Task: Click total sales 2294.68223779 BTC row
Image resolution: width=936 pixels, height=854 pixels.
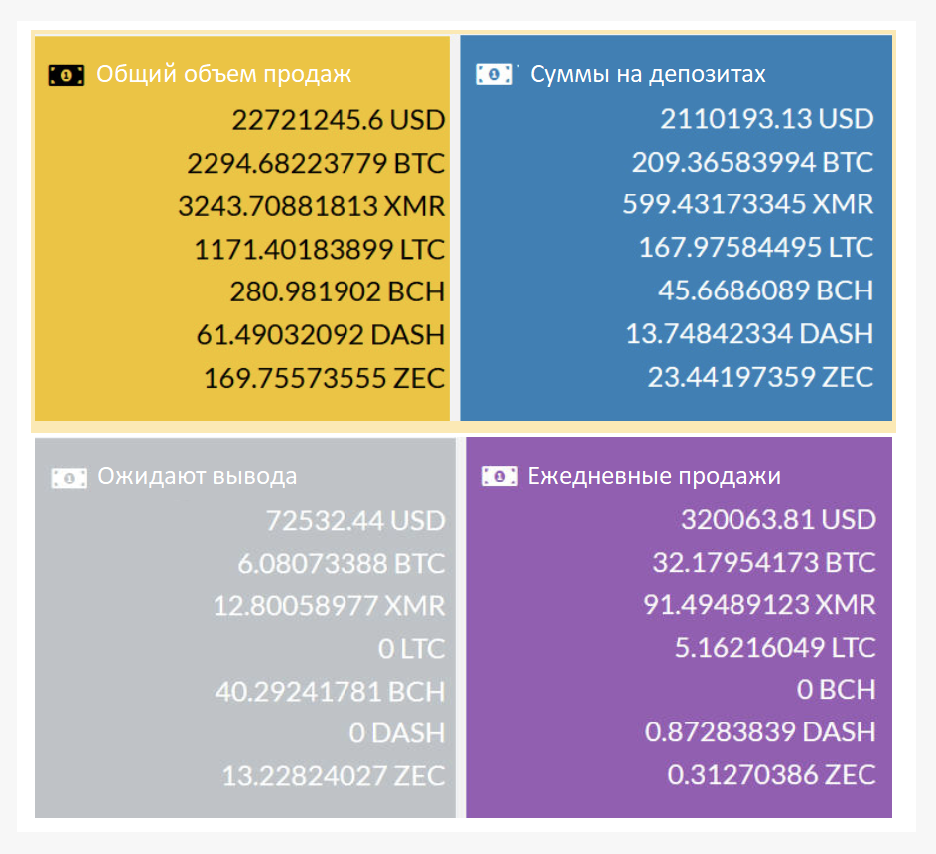Action: coord(316,163)
